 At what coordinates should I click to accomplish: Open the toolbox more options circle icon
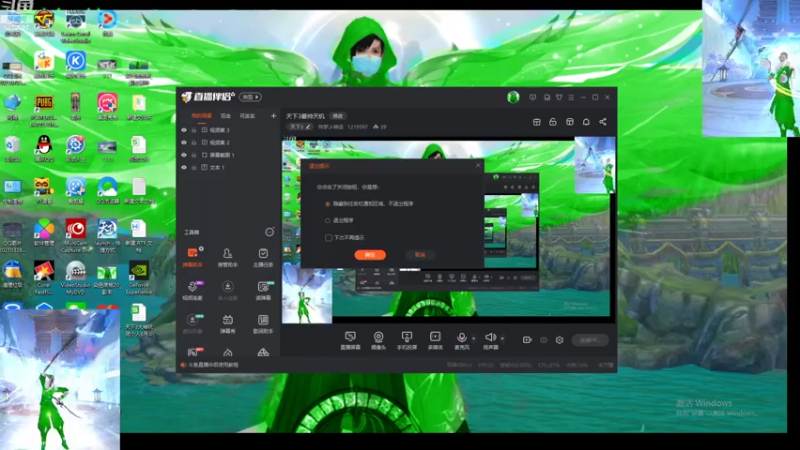pyautogui.click(x=269, y=232)
